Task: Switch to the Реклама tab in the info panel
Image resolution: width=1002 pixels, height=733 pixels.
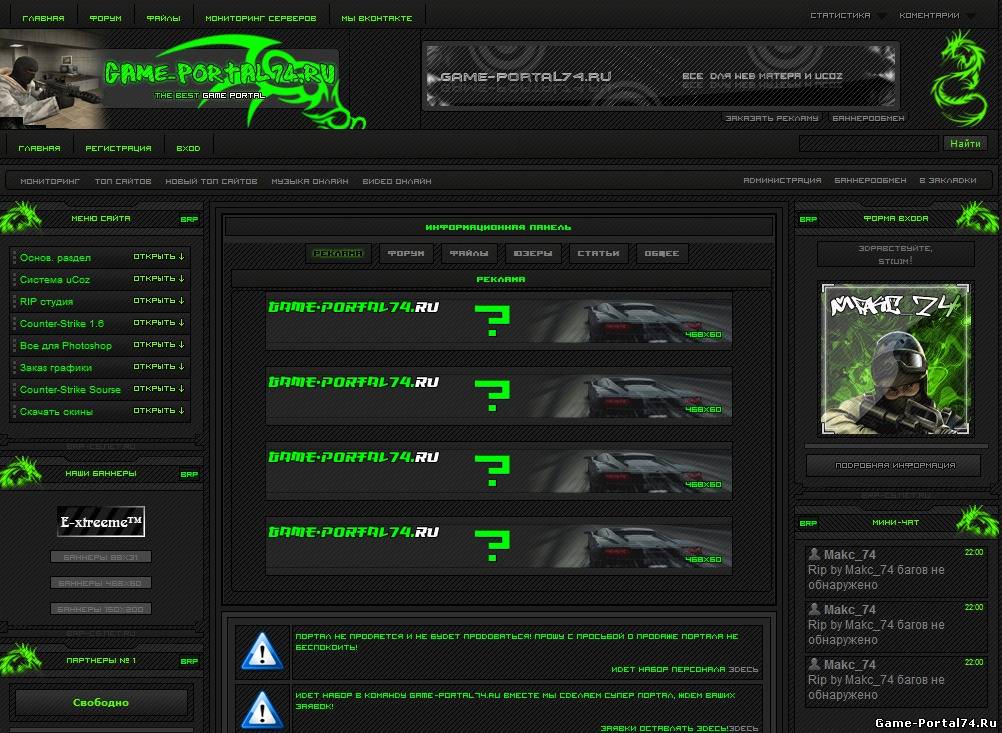Action: [338, 253]
